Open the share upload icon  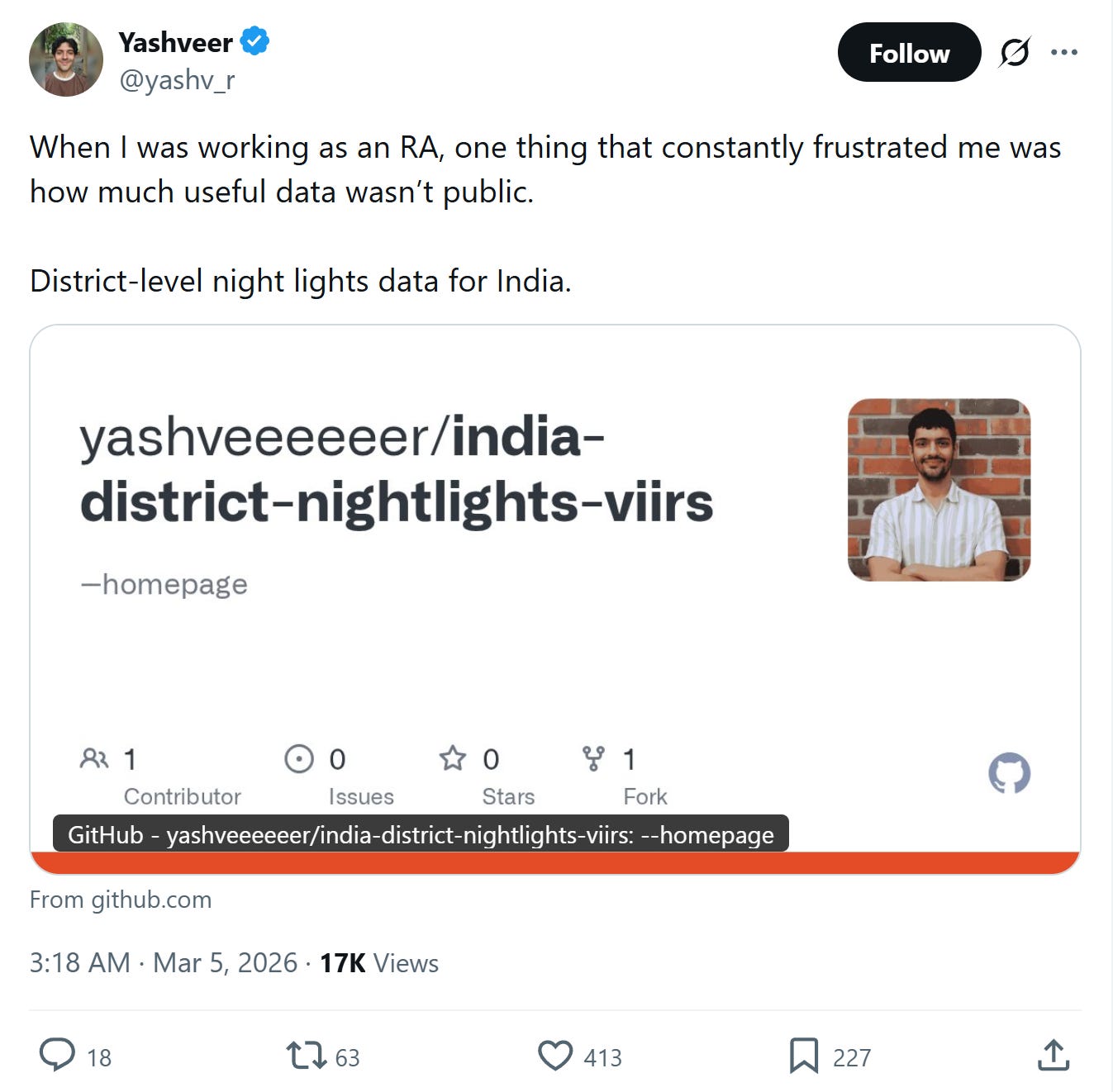[x=1054, y=1055]
